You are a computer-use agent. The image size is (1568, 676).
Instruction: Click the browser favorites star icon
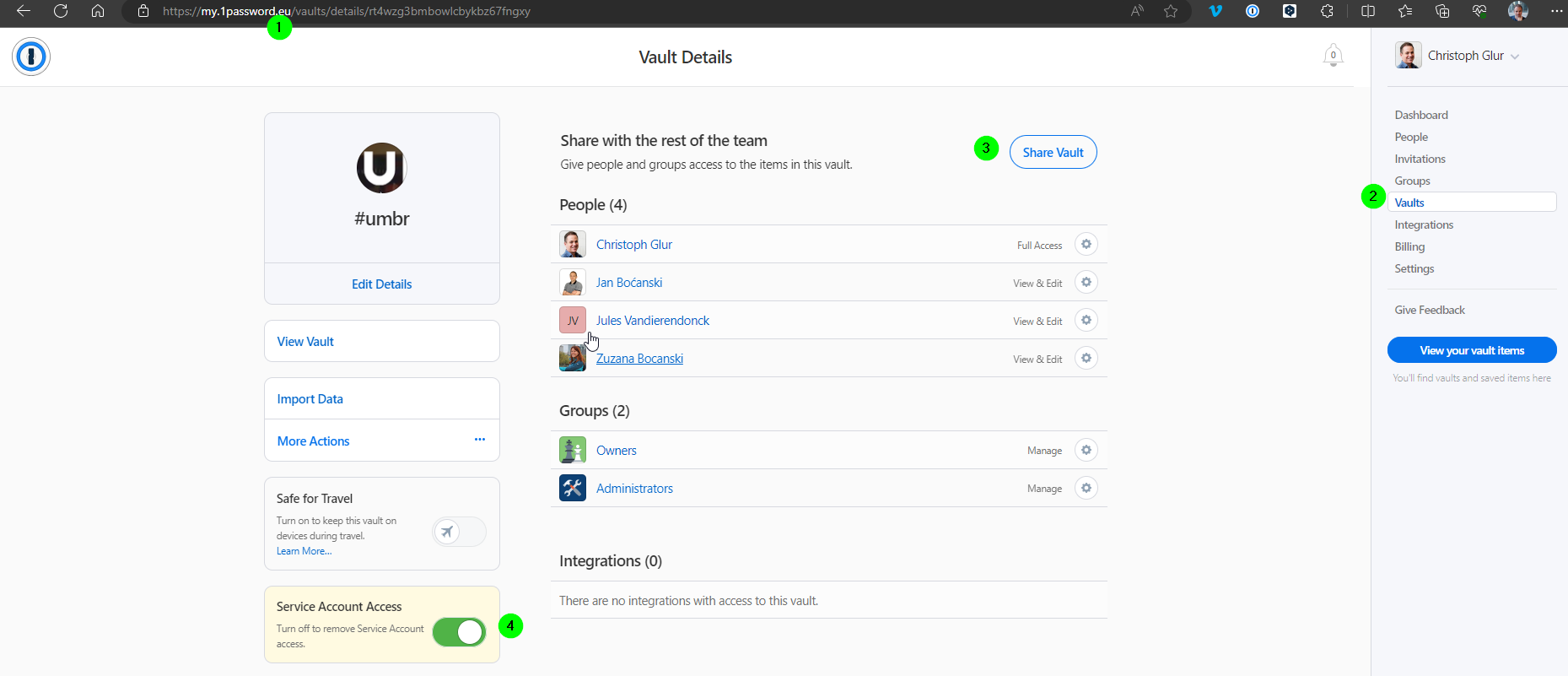pos(1171,11)
